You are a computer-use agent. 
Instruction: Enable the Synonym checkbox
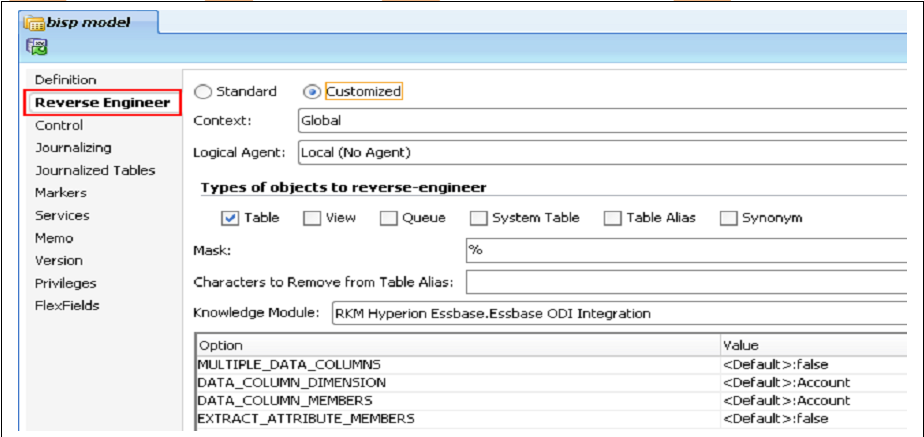click(728, 218)
